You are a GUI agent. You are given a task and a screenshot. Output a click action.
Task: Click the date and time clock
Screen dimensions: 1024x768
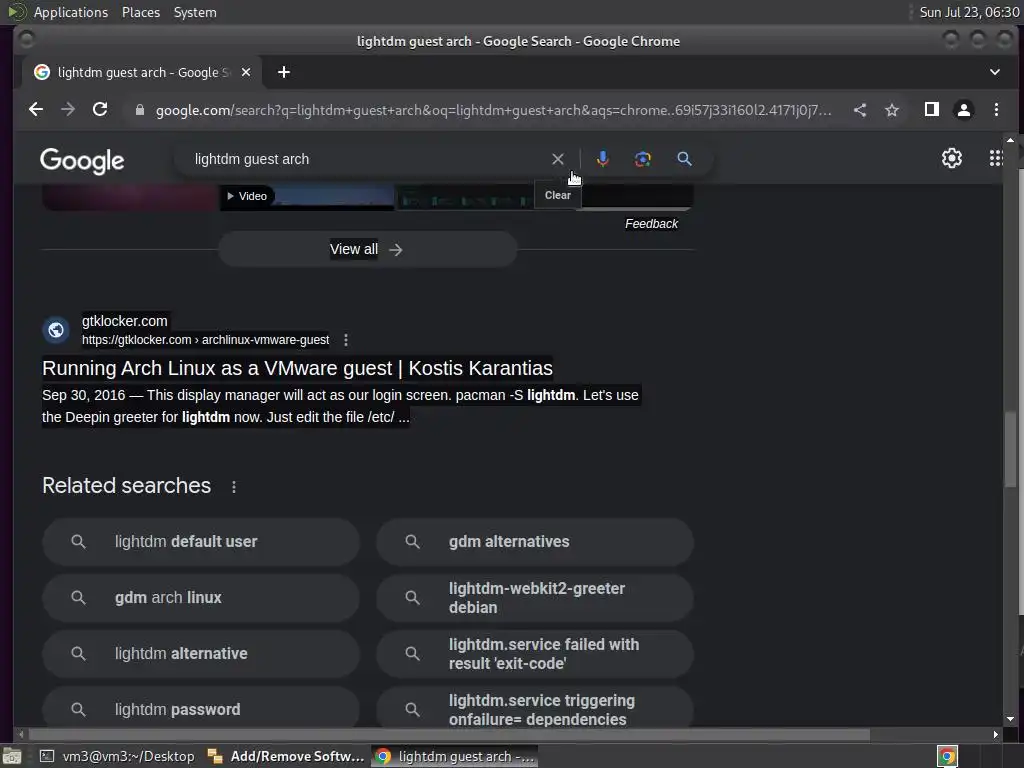point(969,12)
